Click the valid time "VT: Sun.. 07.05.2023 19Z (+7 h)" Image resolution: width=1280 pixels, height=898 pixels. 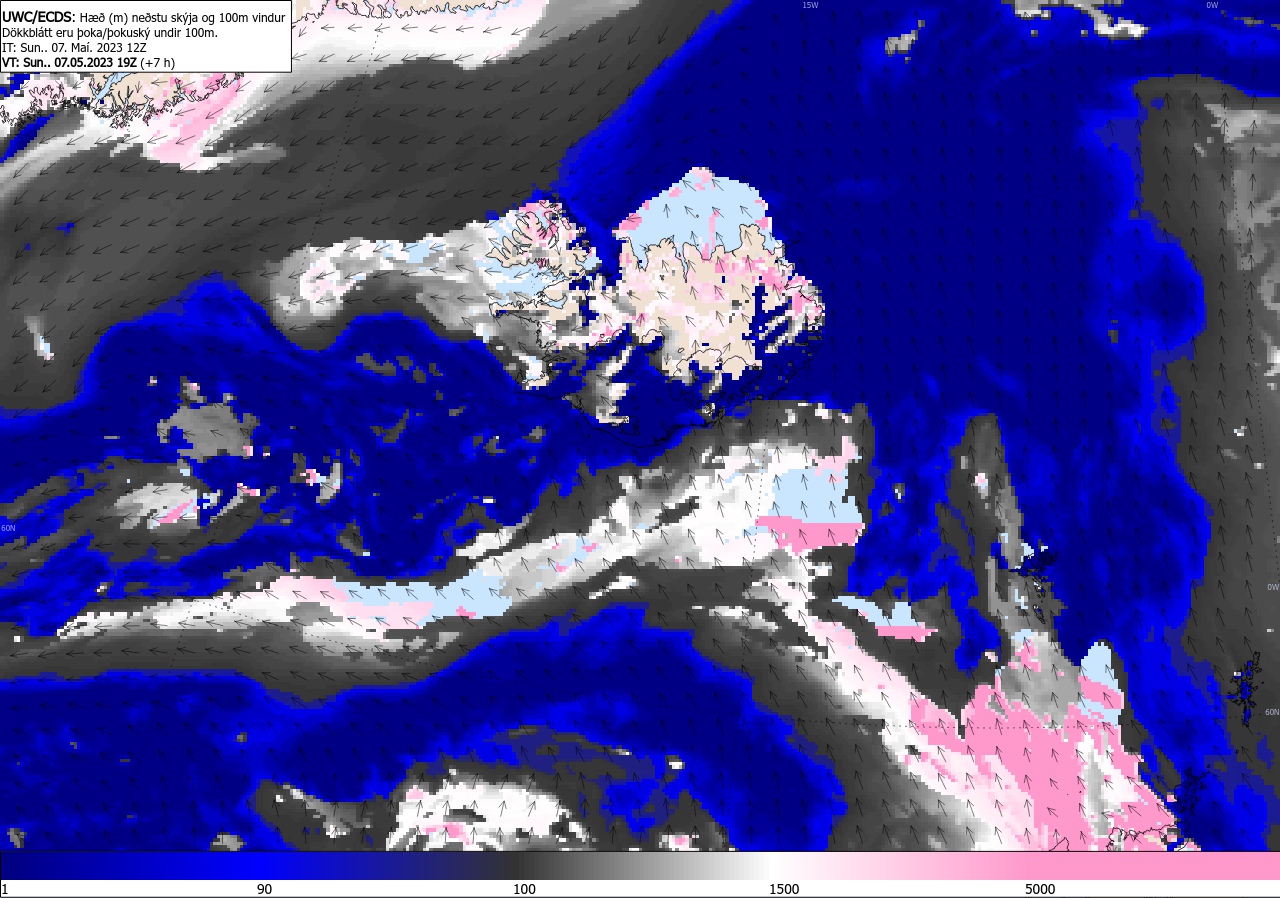(x=88, y=62)
